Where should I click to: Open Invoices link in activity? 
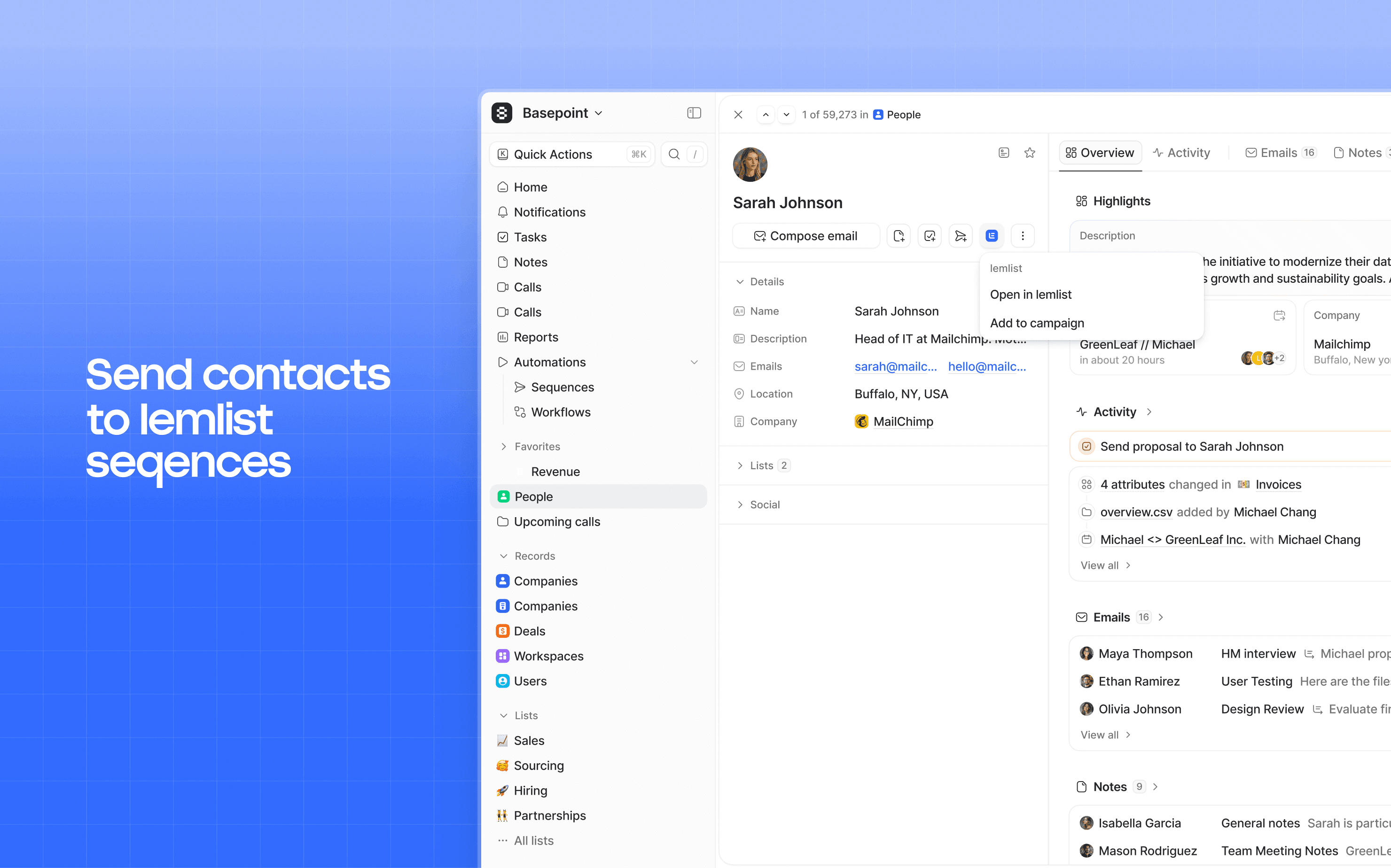[1278, 485]
